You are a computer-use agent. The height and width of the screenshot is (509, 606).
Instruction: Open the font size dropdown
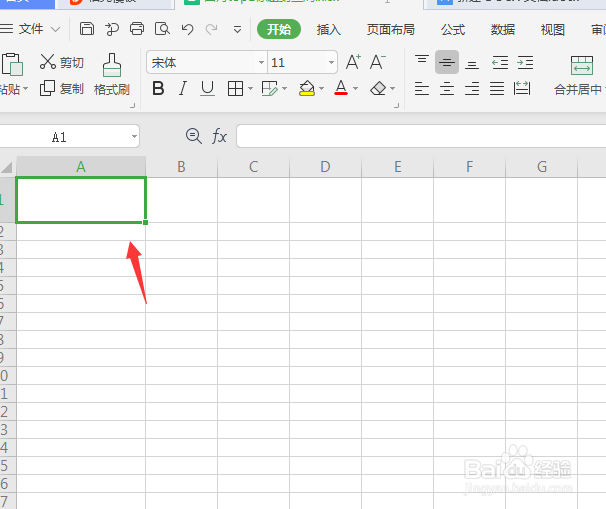pyautogui.click(x=331, y=62)
